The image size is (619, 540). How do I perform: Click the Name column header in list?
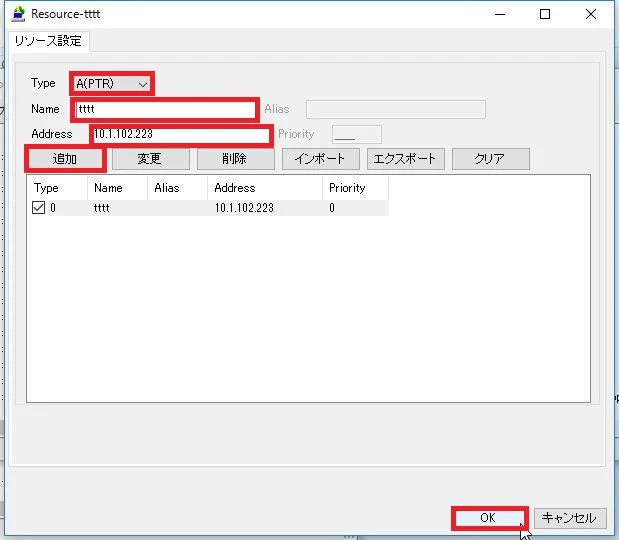pyautogui.click(x=117, y=188)
